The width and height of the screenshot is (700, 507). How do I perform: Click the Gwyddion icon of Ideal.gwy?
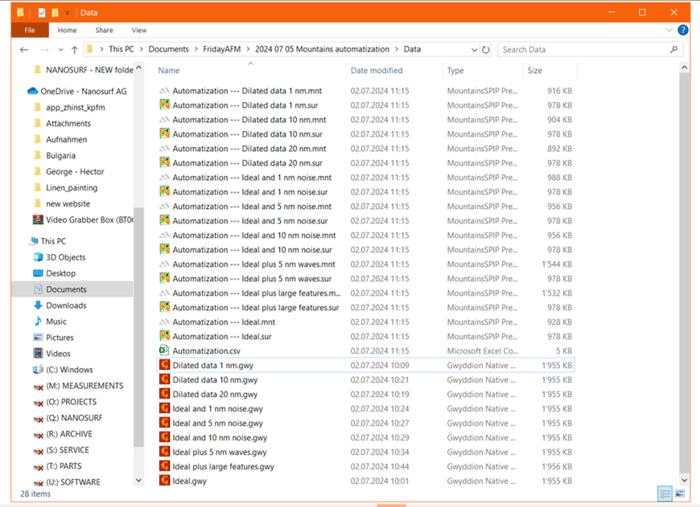[x=164, y=481]
